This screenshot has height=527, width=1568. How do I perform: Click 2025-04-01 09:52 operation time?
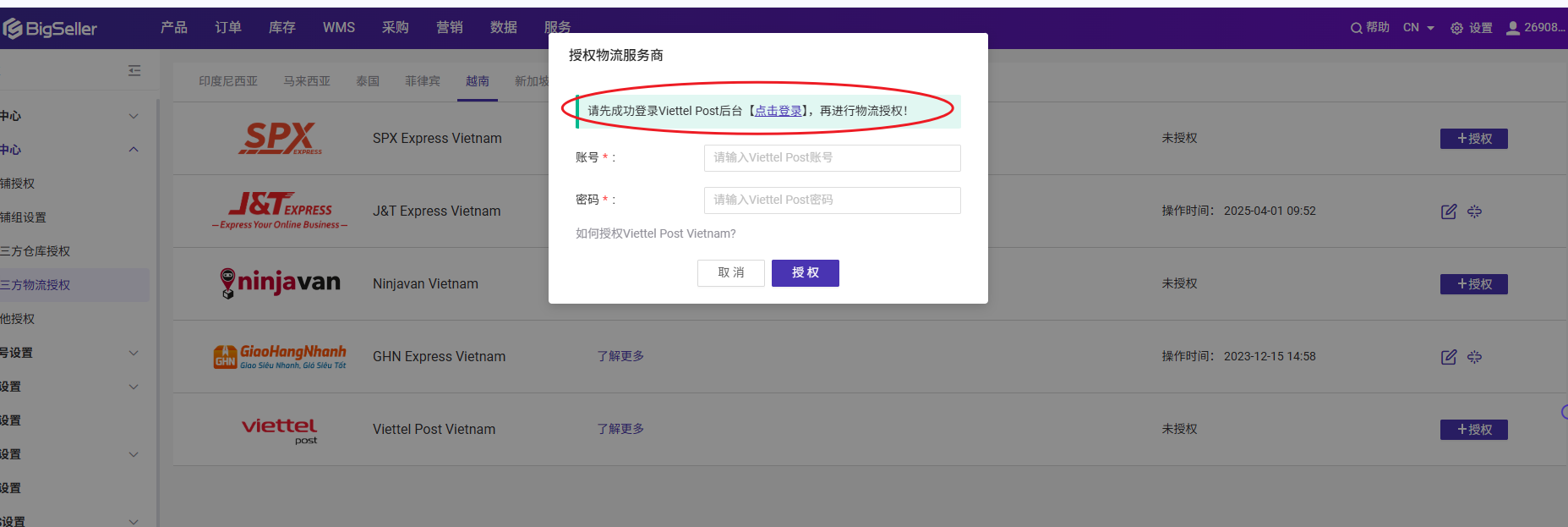pos(1270,211)
